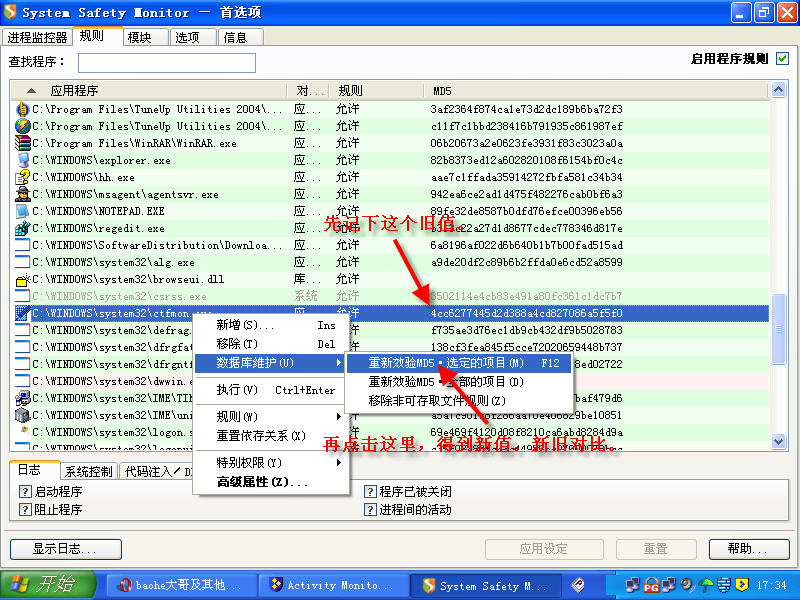This screenshot has width=800, height=600.
Task: Toggle the 启动程序 log checkbox
Action: pos(25,491)
